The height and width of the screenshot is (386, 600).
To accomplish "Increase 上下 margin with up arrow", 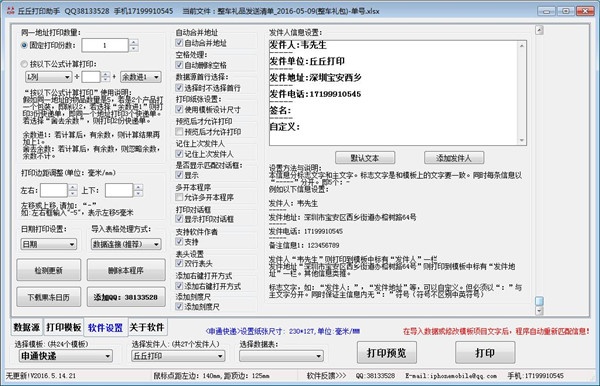I will point(139,187).
